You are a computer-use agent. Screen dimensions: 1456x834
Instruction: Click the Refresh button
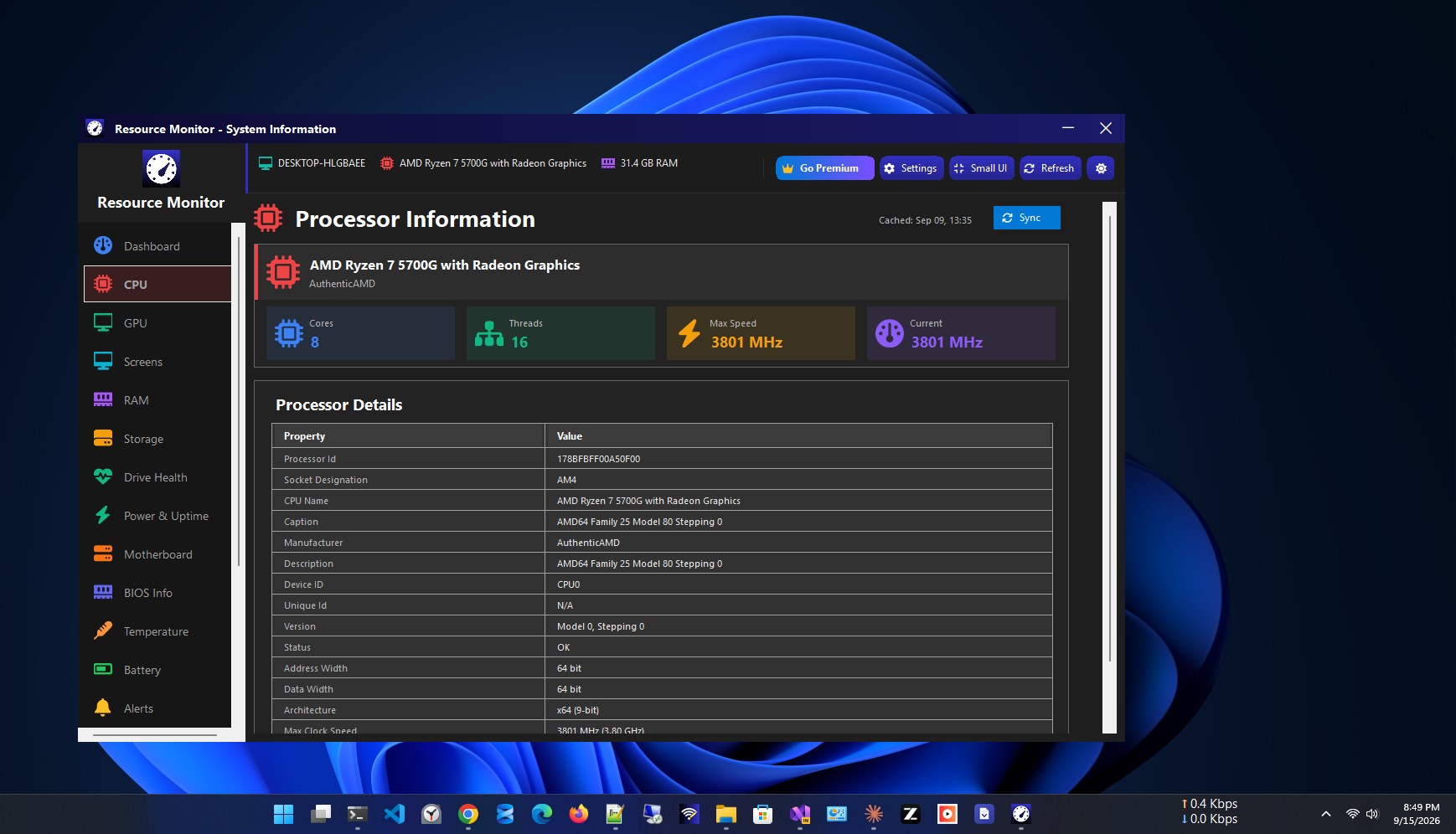click(x=1050, y=168)
